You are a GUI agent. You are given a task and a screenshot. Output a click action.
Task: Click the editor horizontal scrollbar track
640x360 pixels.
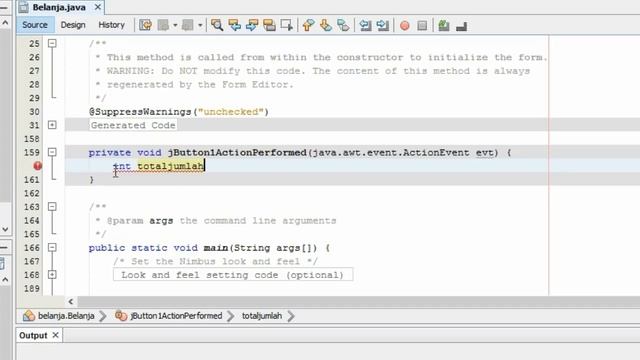point(359,302)
